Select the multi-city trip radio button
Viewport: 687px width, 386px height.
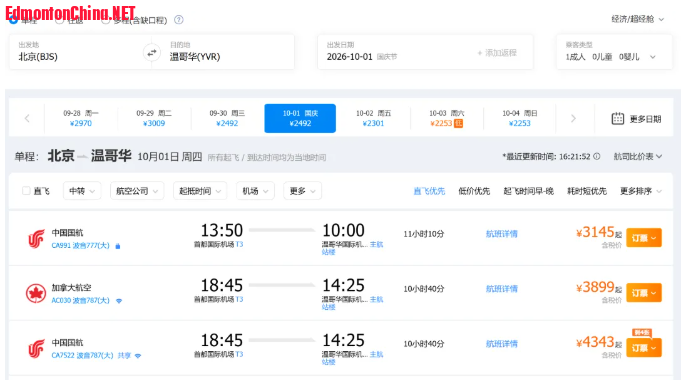coord(106,20)
